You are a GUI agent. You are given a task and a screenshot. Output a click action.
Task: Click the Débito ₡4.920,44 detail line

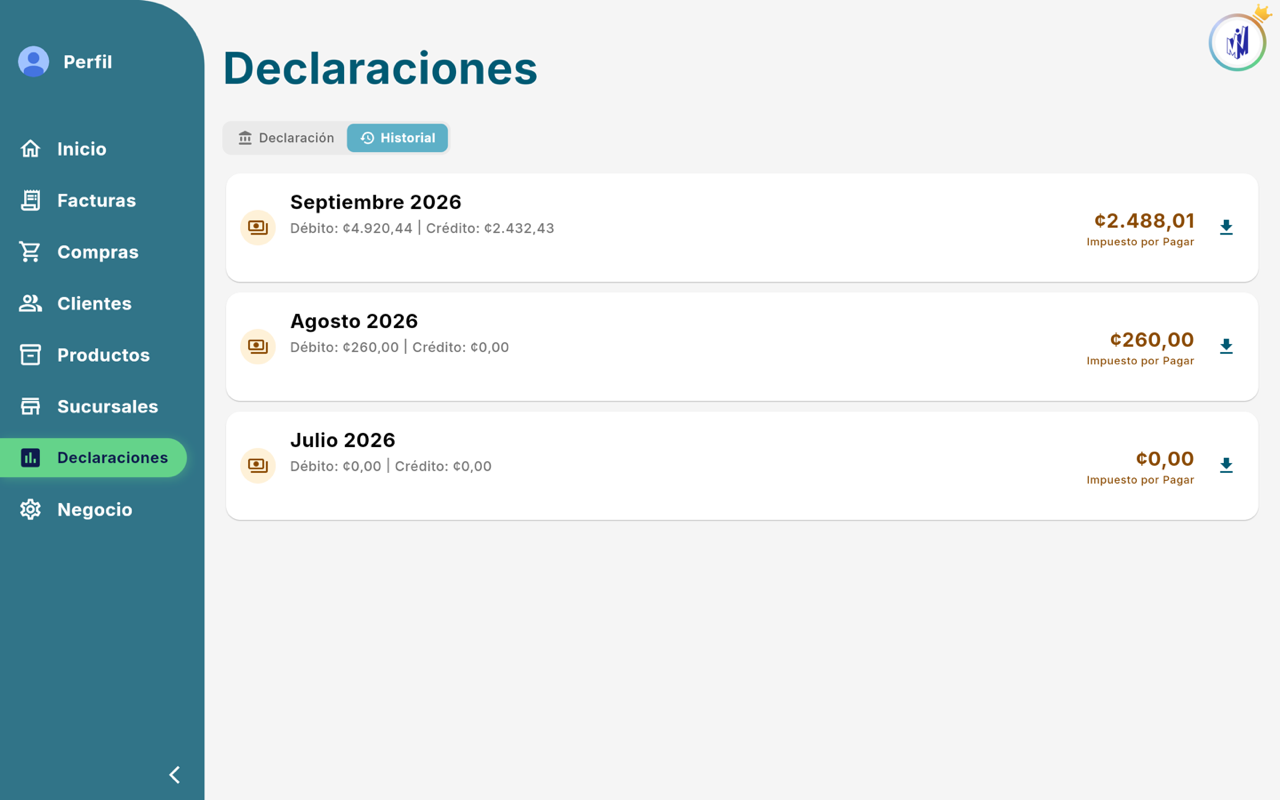422,228
